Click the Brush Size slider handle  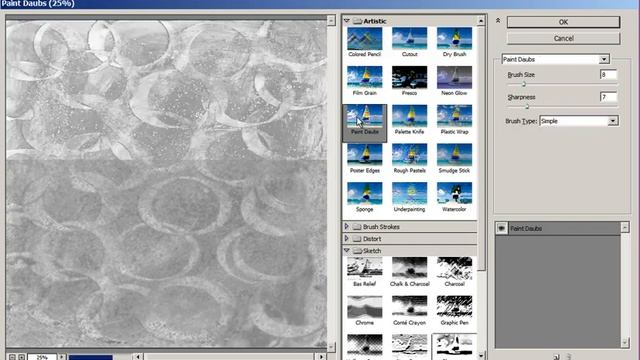(524, 84)
